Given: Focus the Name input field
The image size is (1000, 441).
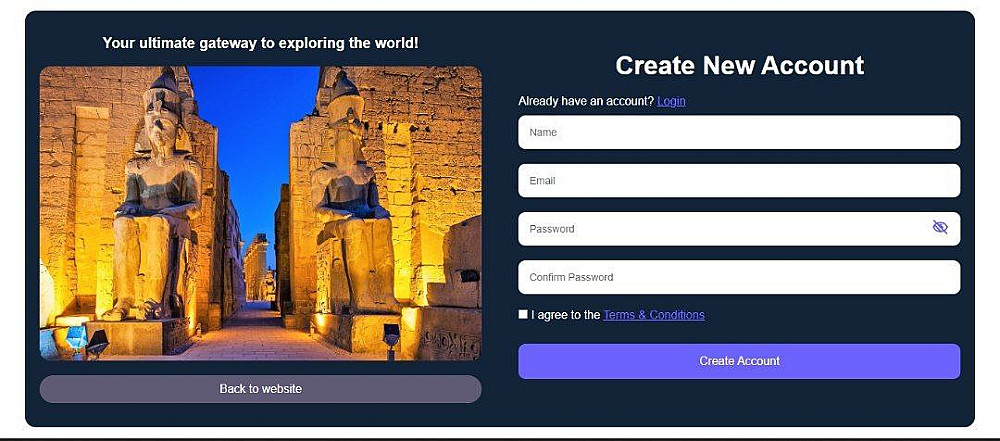Looking at the screenshot, I should pos(739,132).
